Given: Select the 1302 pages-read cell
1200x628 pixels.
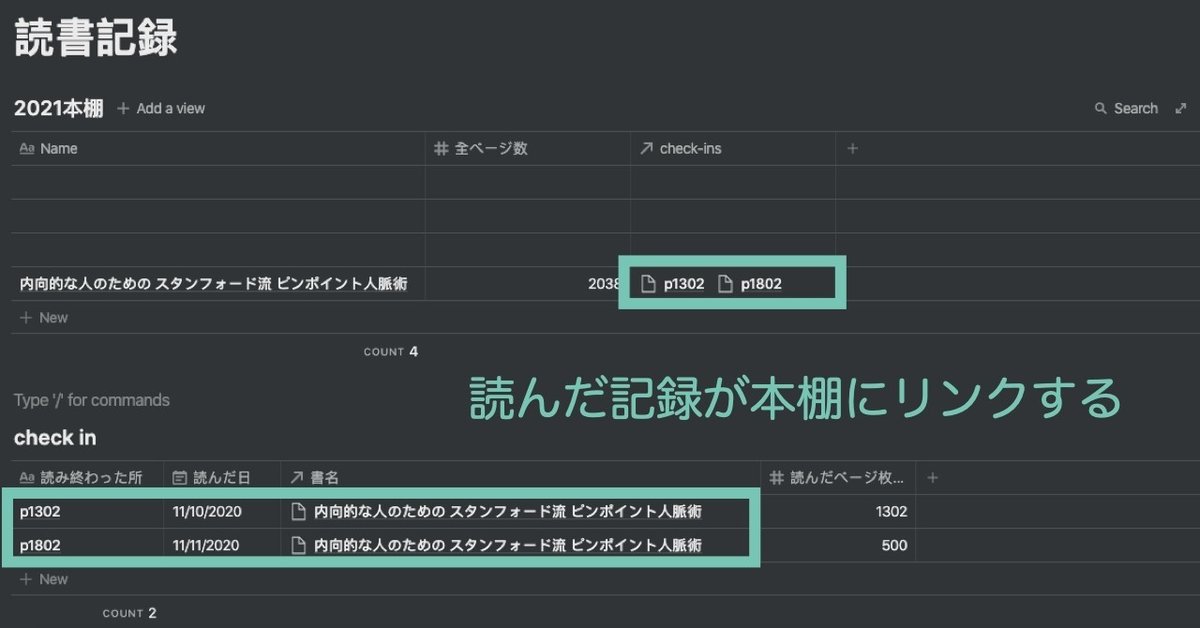Looking at the screenshot, I should tap(838, 512).
